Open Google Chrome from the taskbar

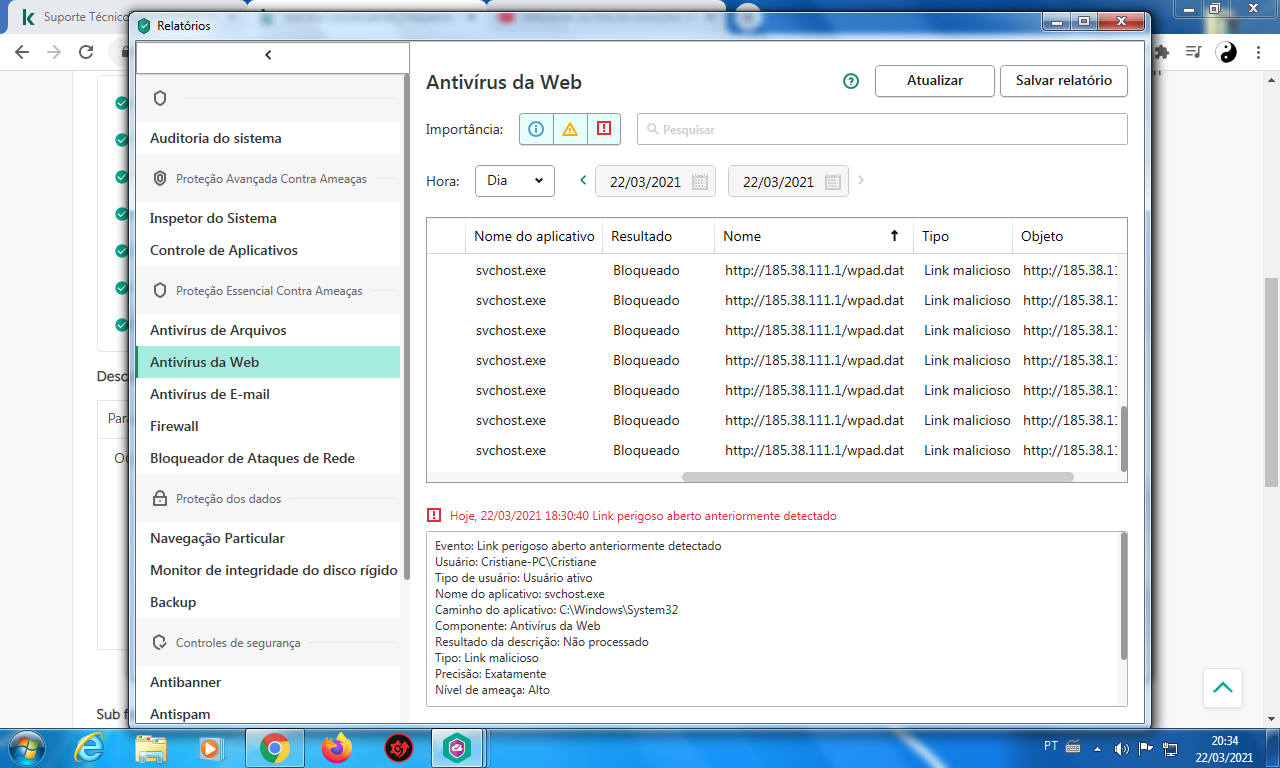point(275,747)
